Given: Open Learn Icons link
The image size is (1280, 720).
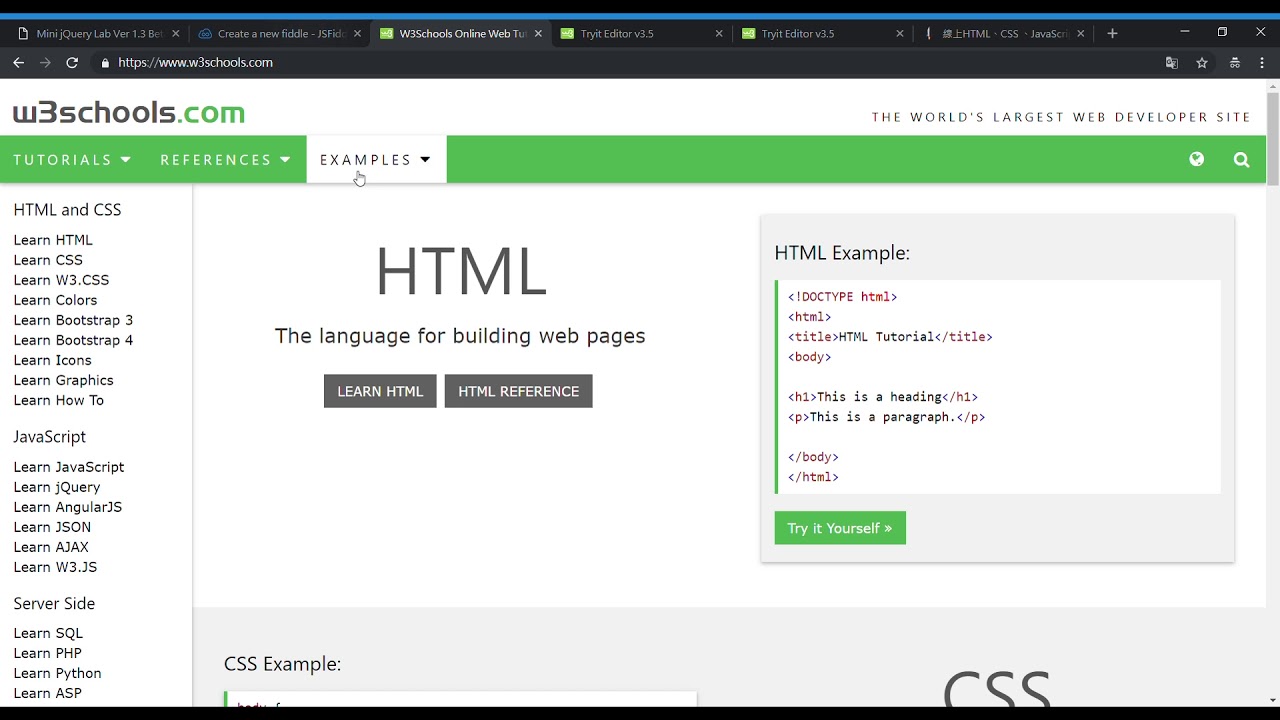Looking at the screenshot, I should (x=52, y=360).
